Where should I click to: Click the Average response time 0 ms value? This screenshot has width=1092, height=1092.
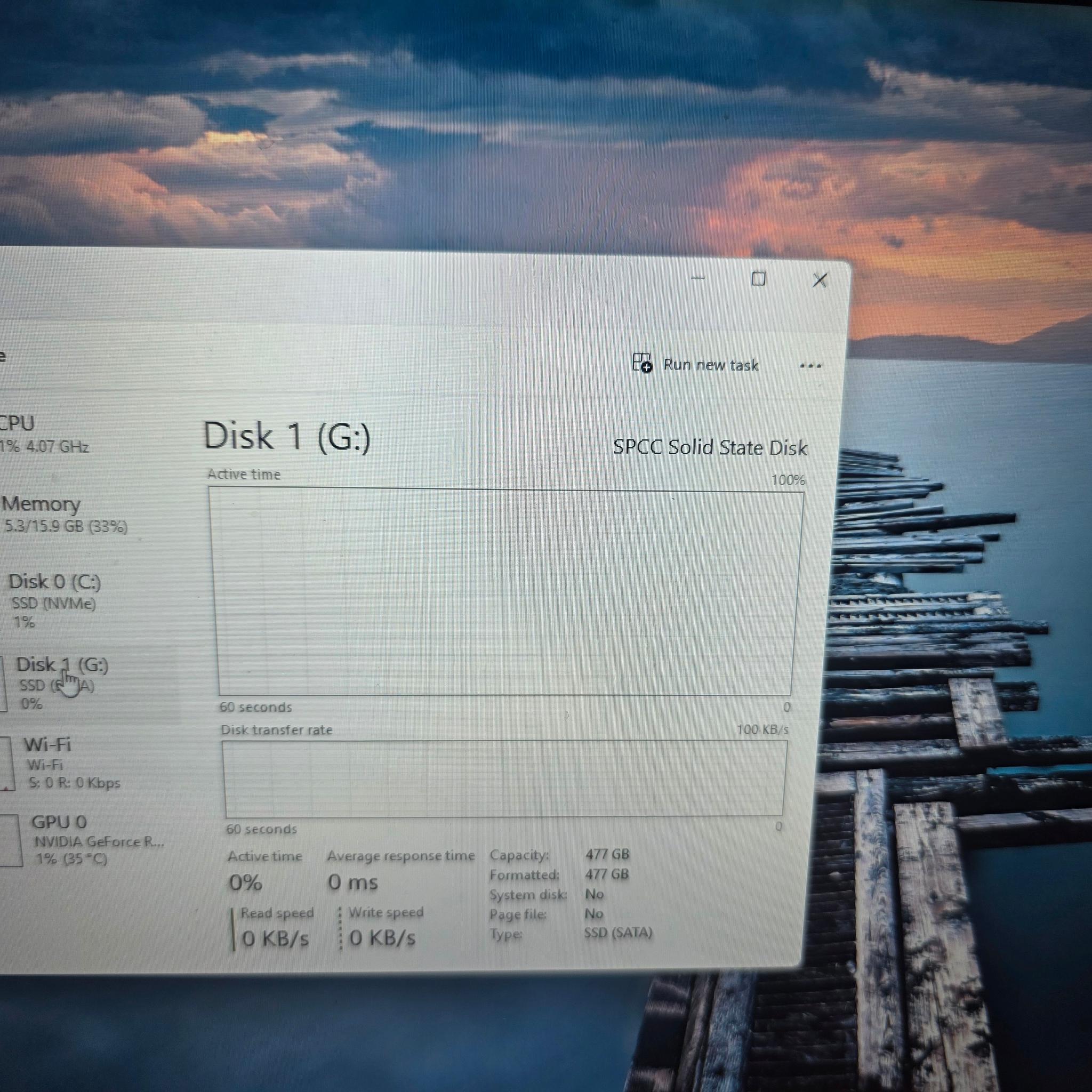click(352, 882)
